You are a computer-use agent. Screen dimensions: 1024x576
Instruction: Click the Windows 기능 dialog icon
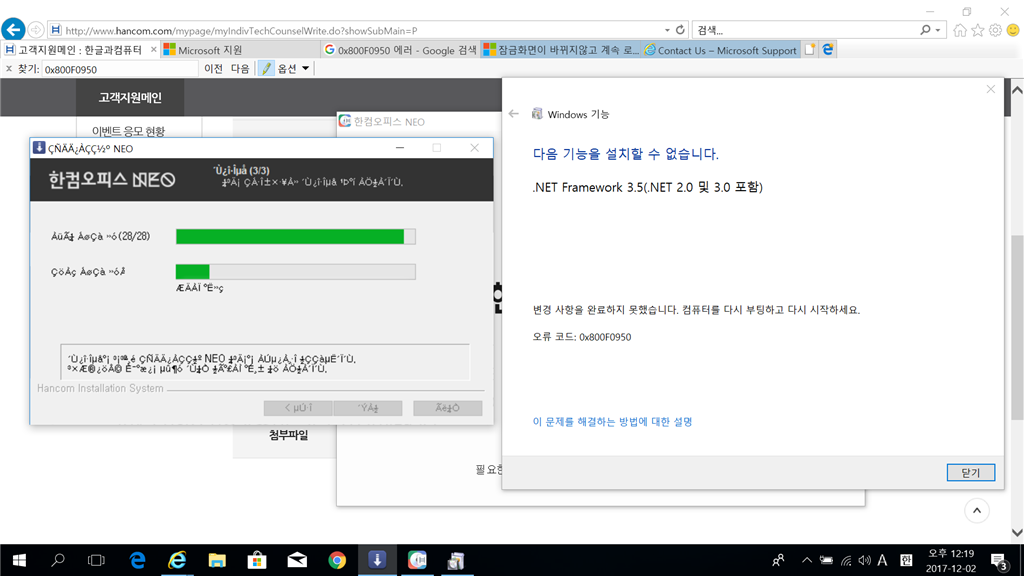537,114
